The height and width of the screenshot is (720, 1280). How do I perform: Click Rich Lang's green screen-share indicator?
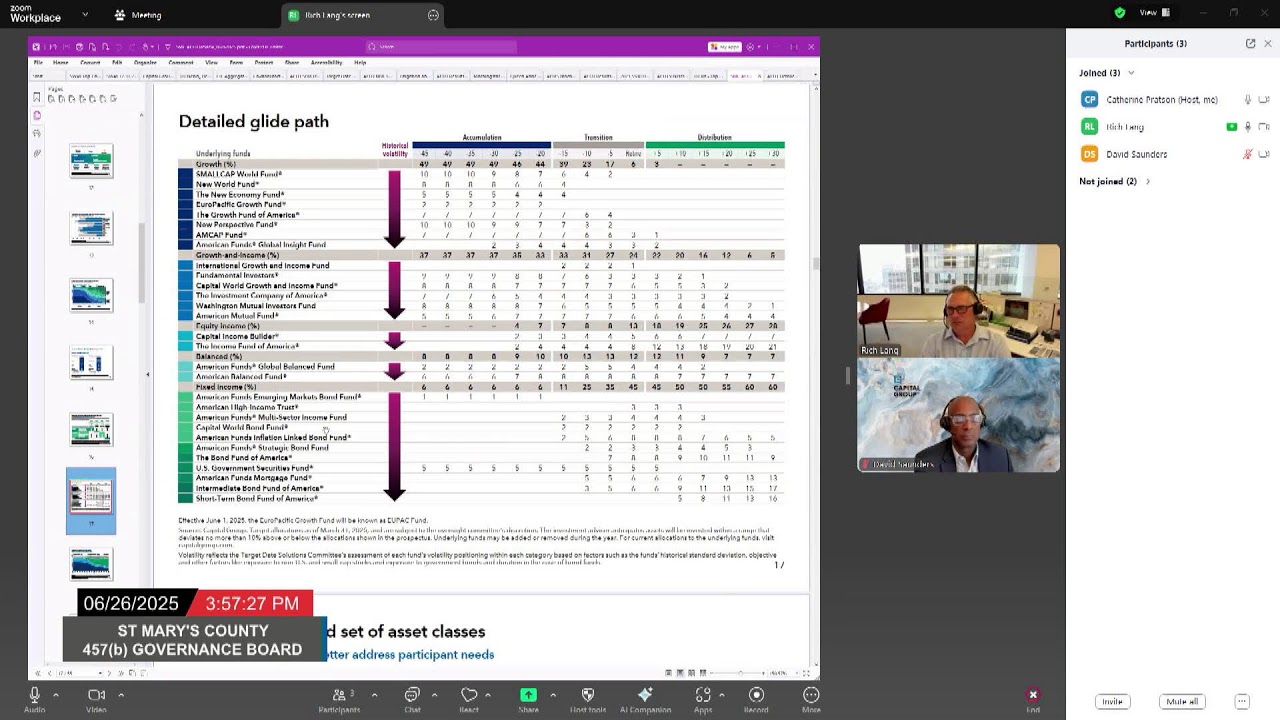1232,127
